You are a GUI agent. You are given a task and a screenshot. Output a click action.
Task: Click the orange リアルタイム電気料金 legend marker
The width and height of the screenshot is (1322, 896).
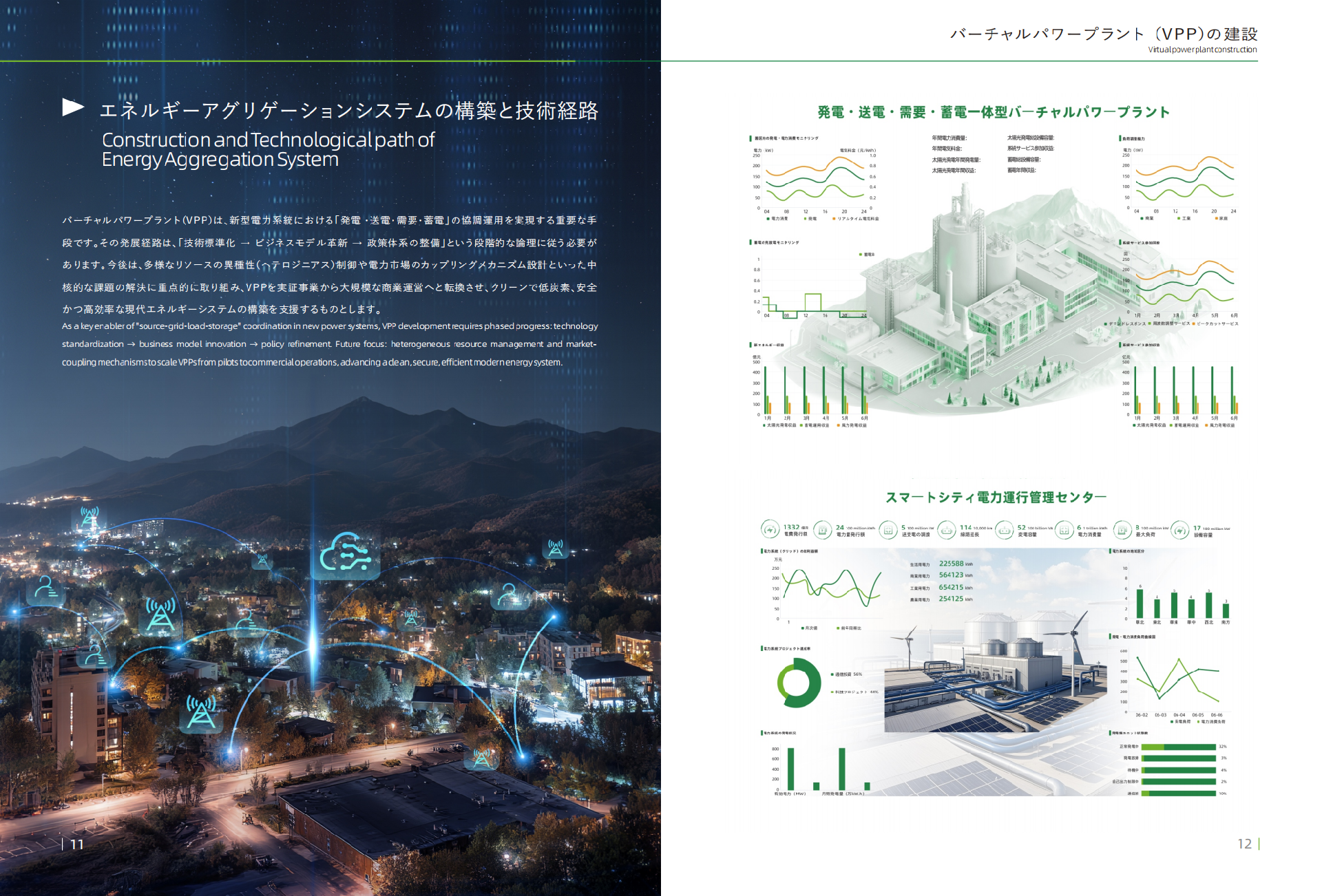tap(834, 219)
